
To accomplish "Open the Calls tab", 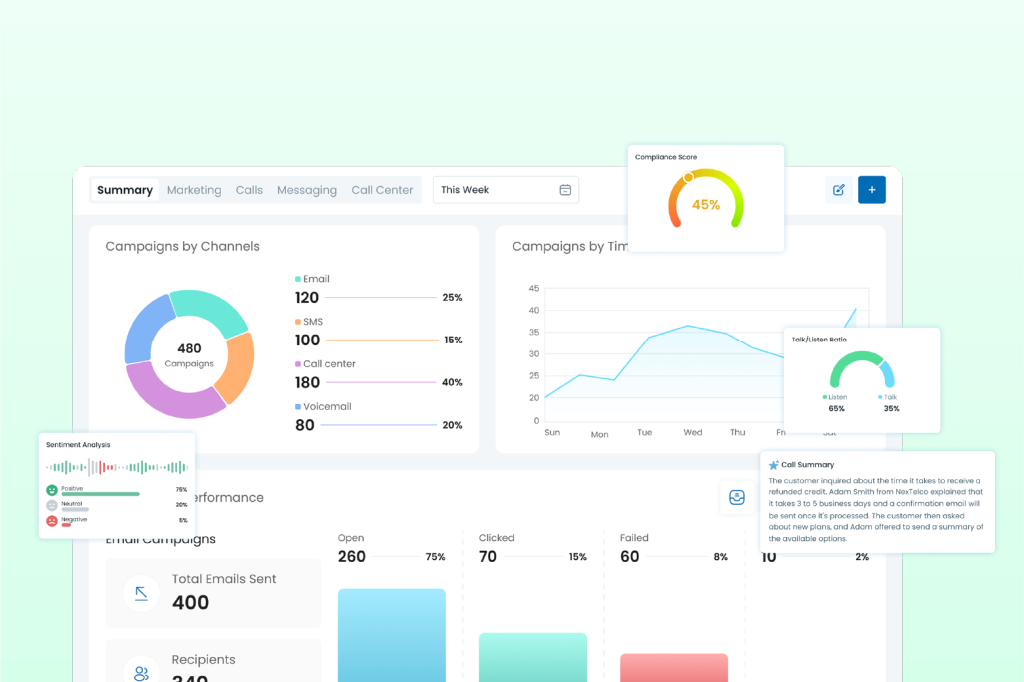I will pyautogui.click(x=249, y=190).
